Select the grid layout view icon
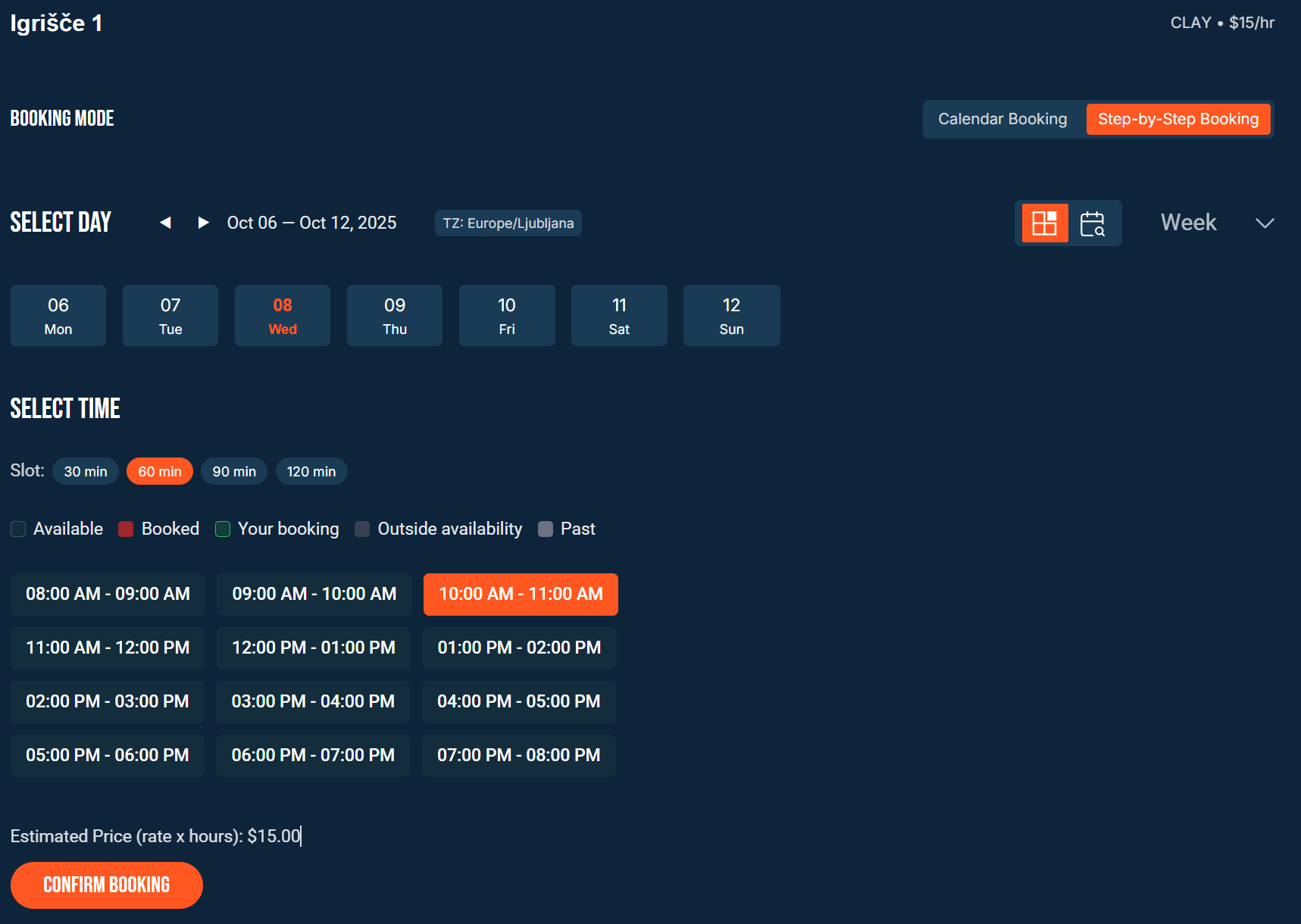1301x924 pixels. coord(1044,223)
